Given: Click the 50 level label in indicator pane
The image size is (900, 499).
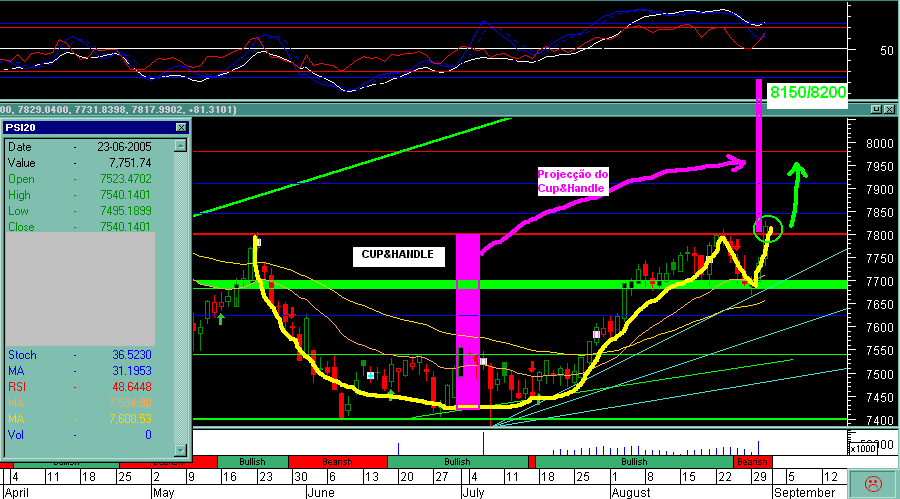Looking at the screenshot, I should [x=886, y=51].
